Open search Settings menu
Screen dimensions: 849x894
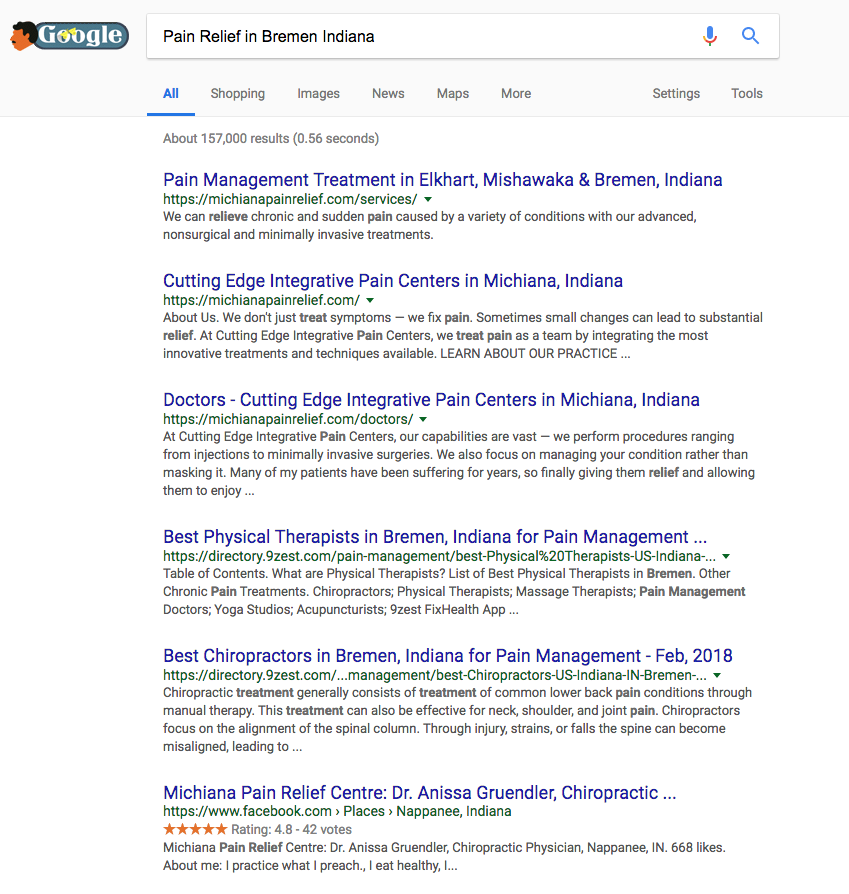point(676,94)
